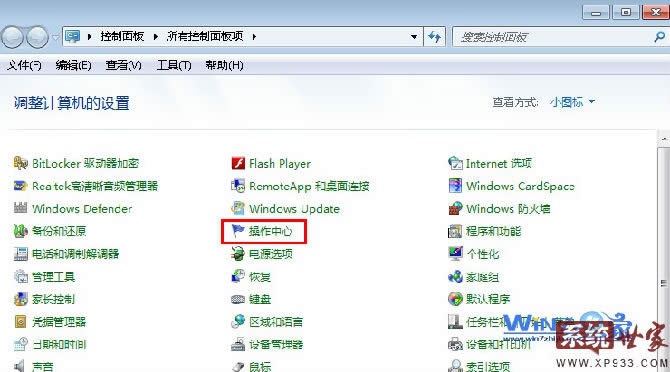Open 任务栏 taskbar settings icon
This screenshot has height=372, width=670.
pyautogui.click(x=455, y=322)
